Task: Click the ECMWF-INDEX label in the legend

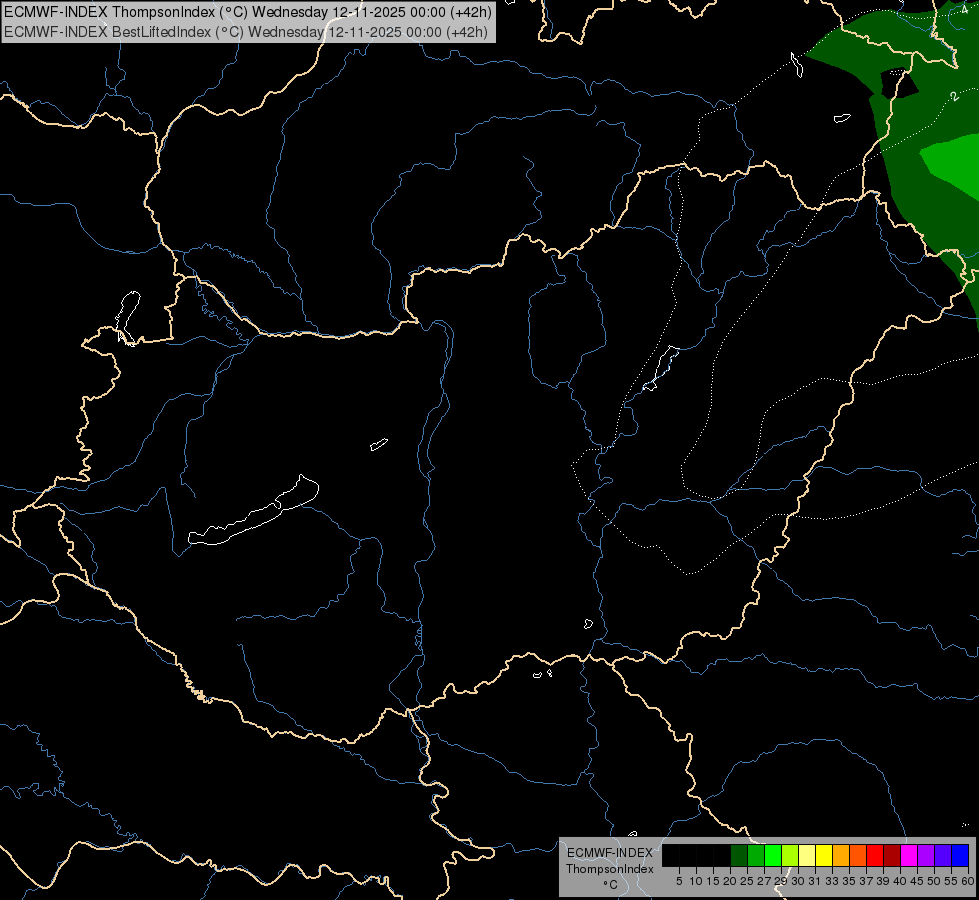Action: [610, 853]
